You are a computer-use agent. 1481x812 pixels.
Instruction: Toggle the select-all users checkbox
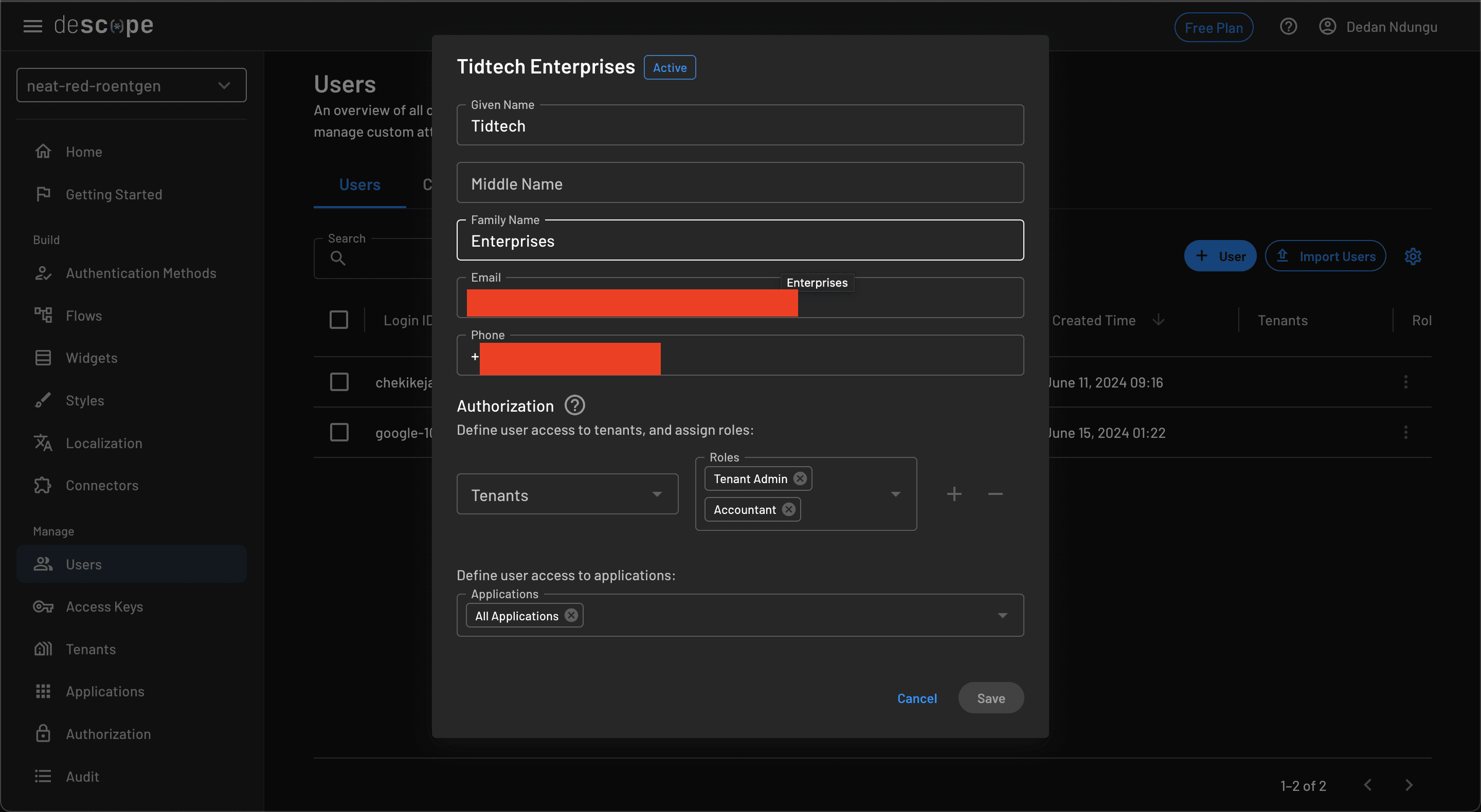[339, 320]
